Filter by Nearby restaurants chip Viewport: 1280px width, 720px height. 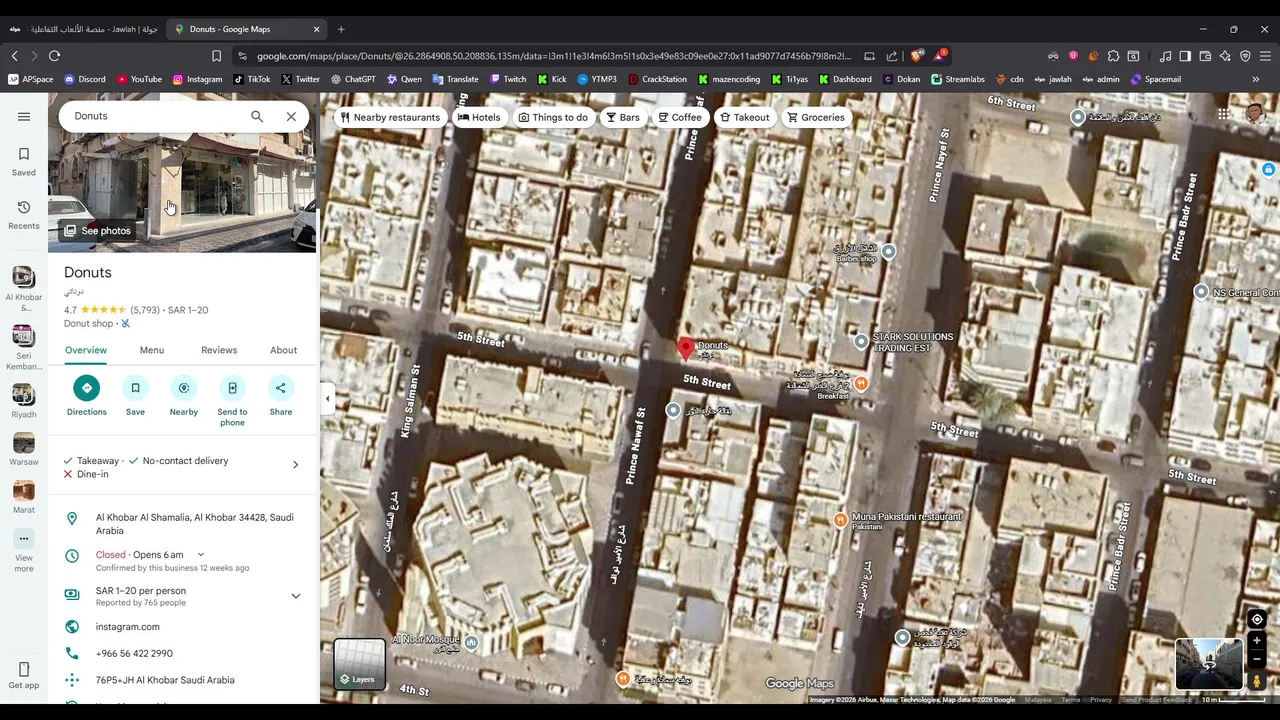click(x=390, y=117)
